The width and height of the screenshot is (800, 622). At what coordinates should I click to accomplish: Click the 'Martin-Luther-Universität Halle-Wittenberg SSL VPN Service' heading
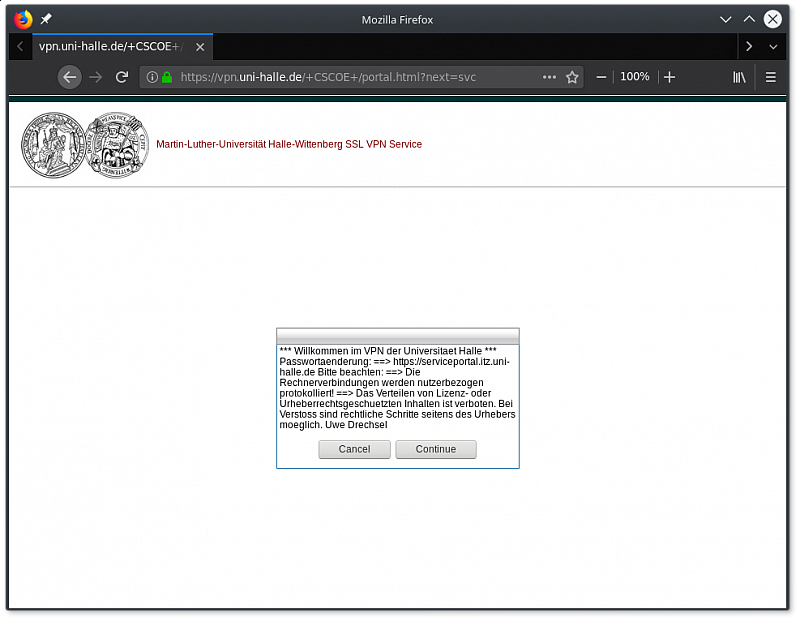pos(289,144)
